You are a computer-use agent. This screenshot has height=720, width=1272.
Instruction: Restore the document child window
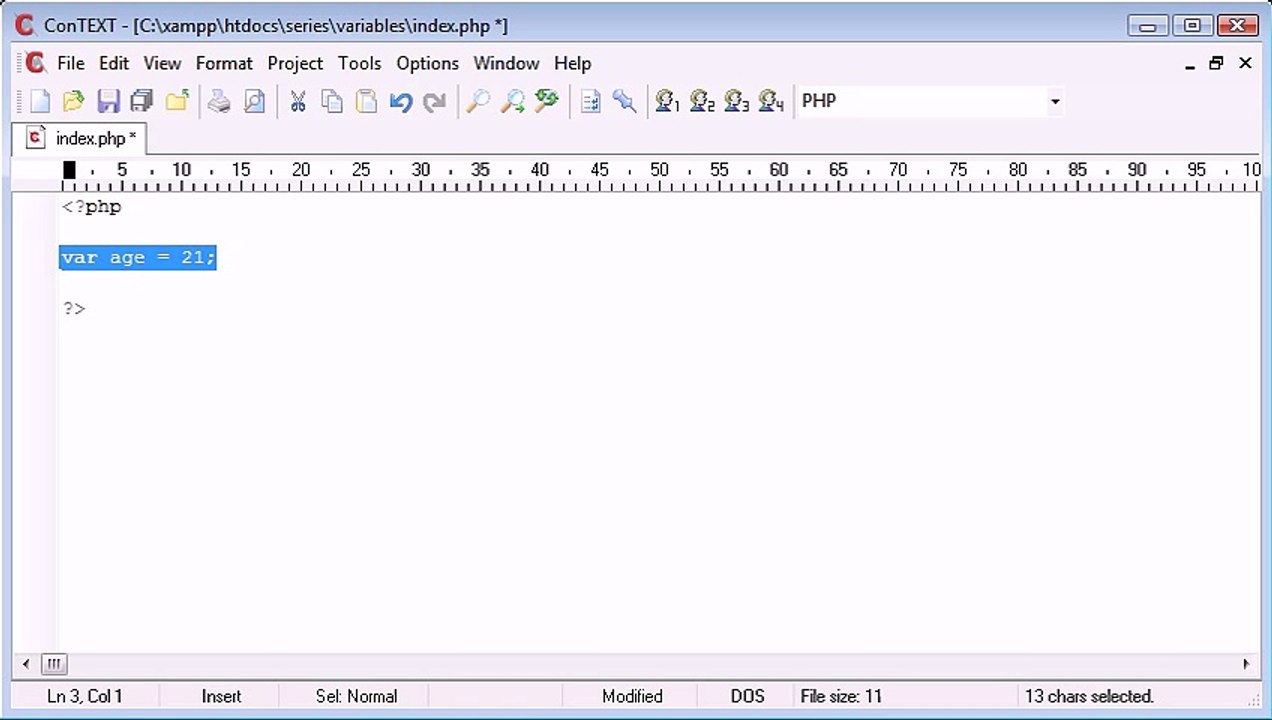[1216, 63]
